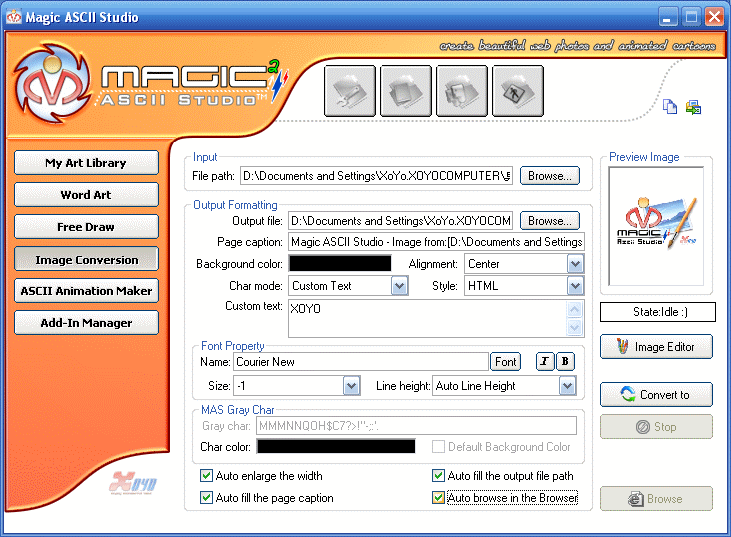Screen dimensions: 731x537
Task: Close the Magic ASCII Studio window
Action: [x=714, y=17]
